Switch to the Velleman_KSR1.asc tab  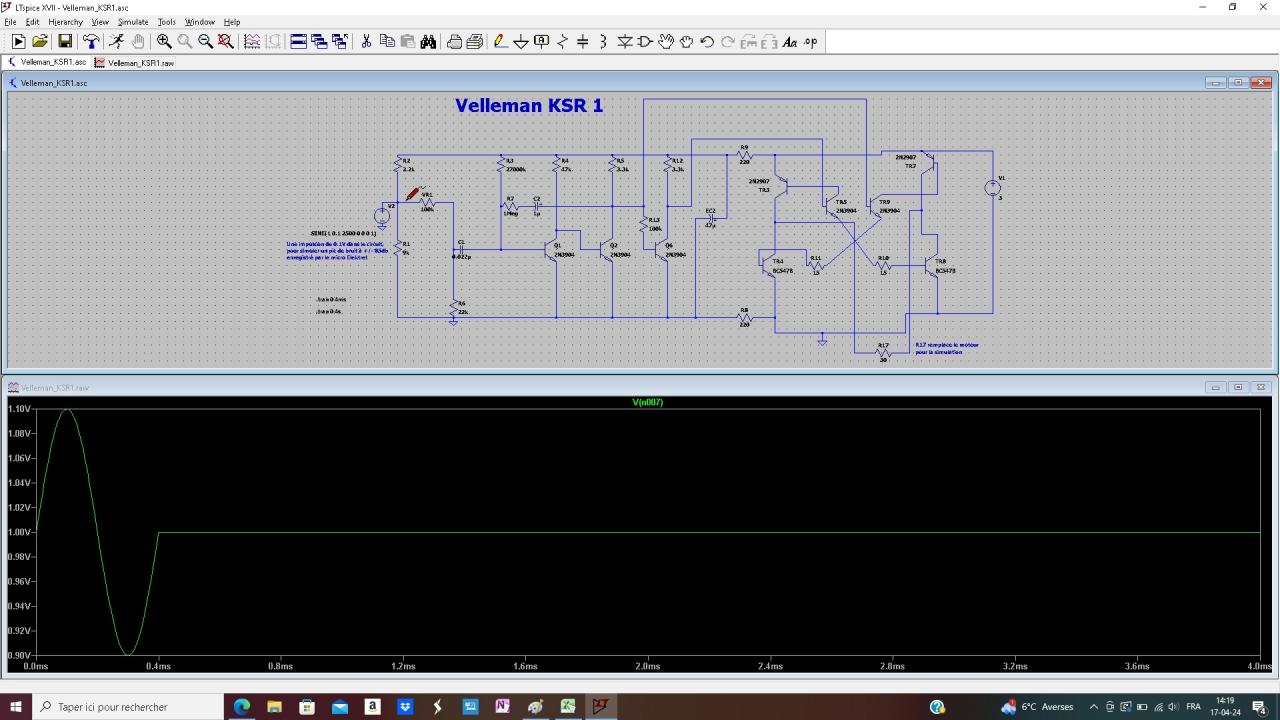(x=47, y=62)
